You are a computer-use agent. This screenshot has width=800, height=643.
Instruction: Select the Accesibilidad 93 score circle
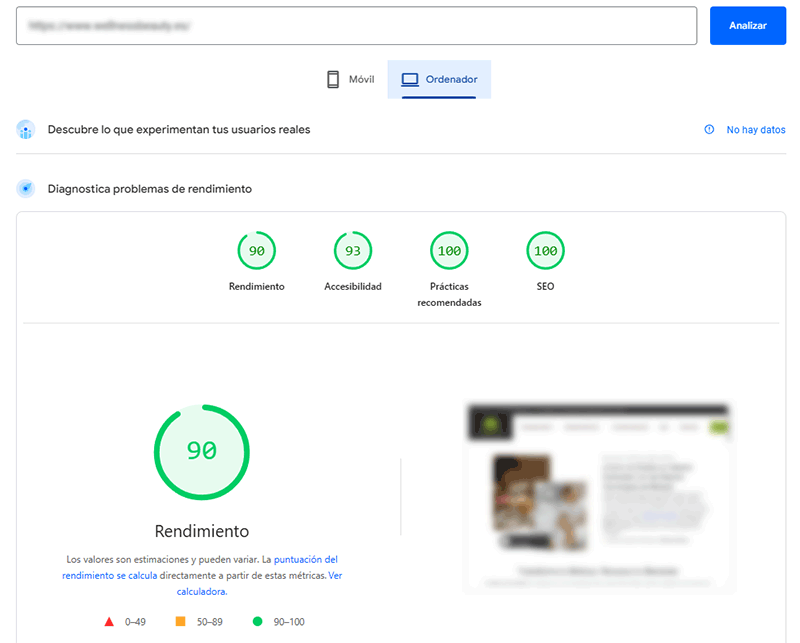click(352, 250)
